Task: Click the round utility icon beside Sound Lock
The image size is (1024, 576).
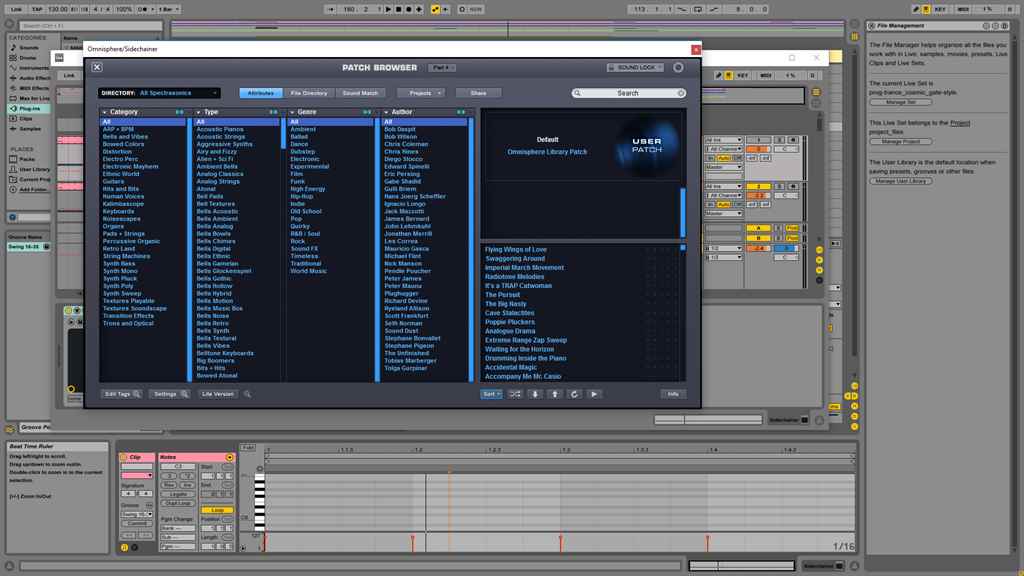Action: (679, 67)
